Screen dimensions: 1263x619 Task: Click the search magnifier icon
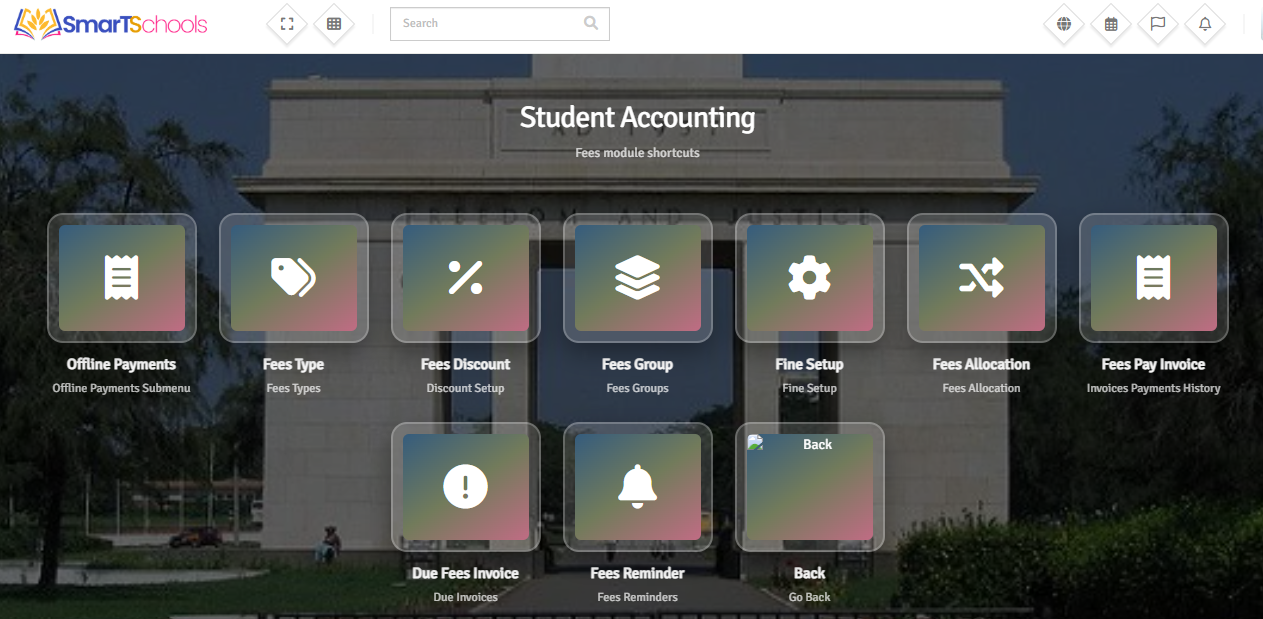pos(591,23)
